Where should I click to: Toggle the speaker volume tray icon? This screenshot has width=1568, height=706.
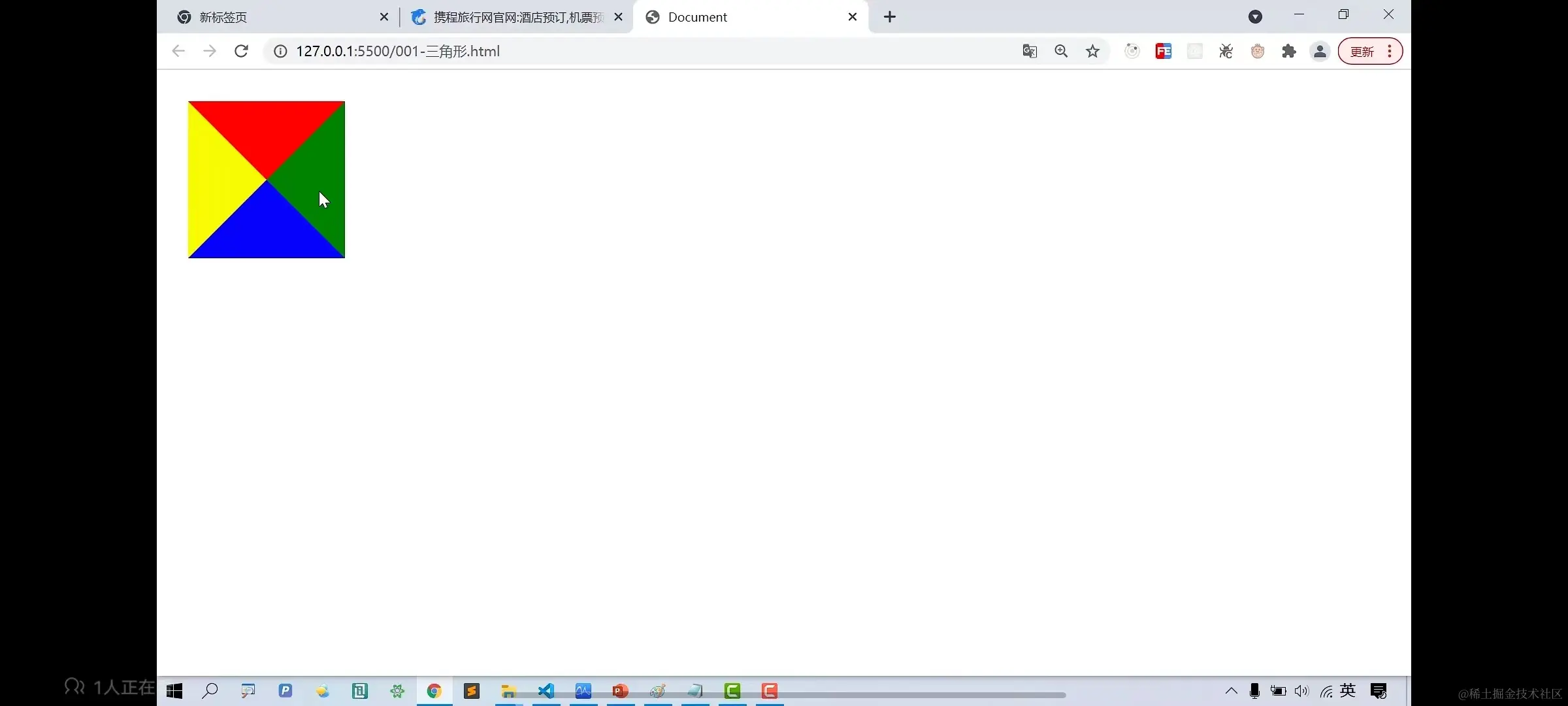[x=1301, y=691]
